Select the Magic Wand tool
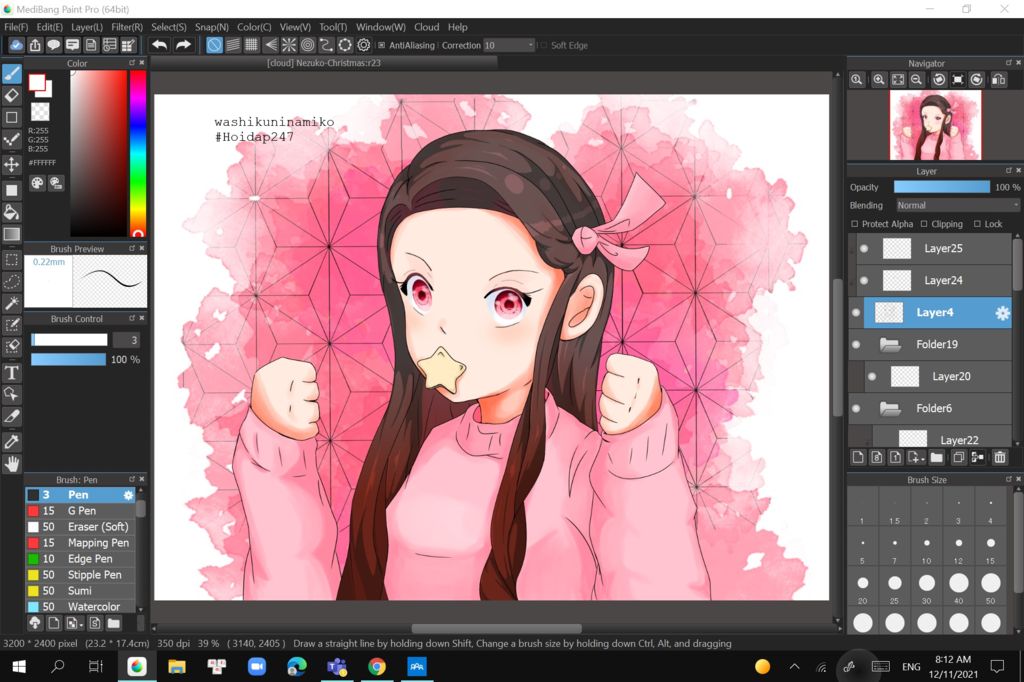Screen dimensions: 1024x682 pos(12,303)
